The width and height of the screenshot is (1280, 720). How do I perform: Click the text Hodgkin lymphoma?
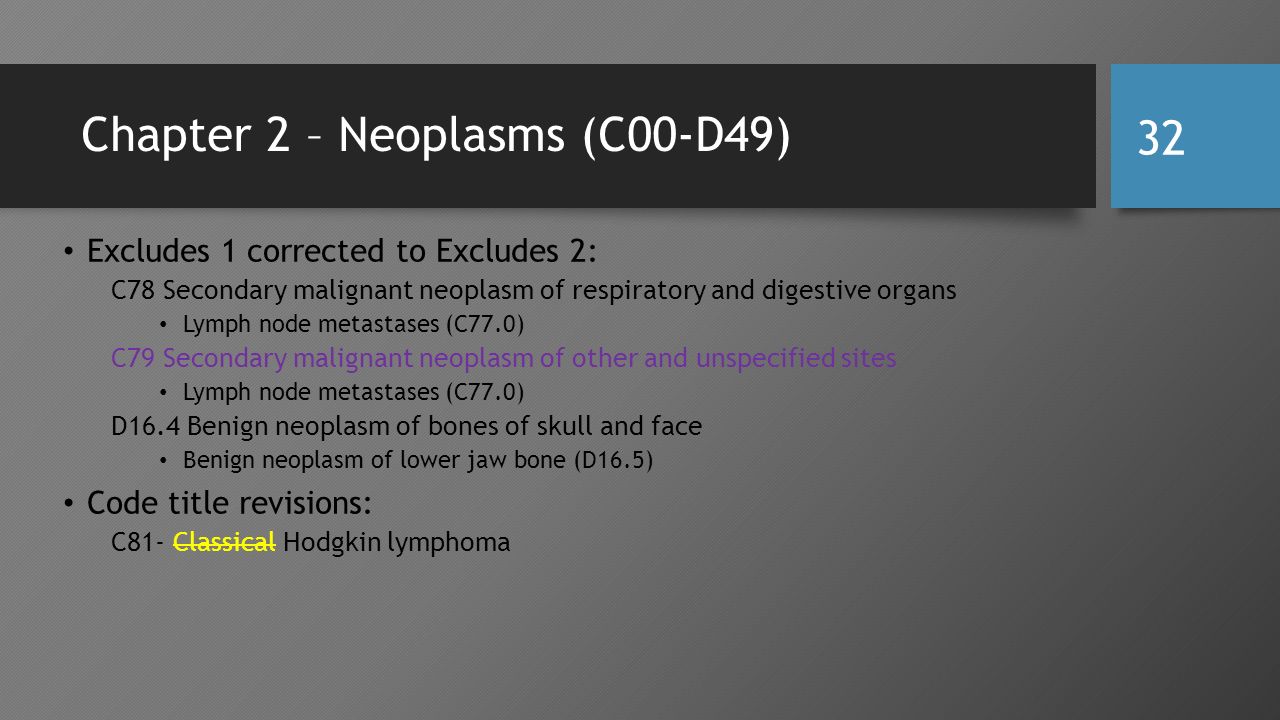pyautogui.click(x=397, y=543)
